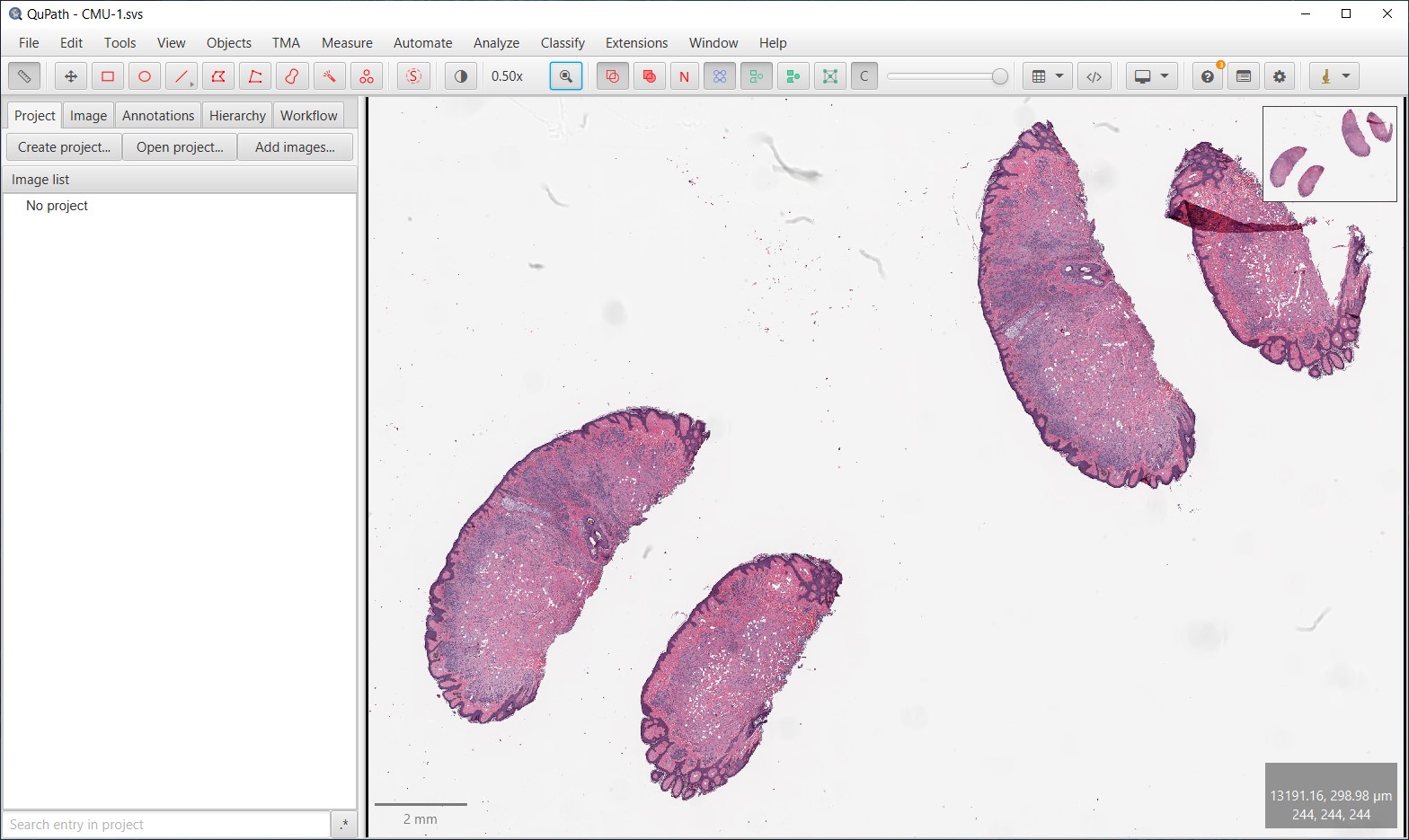Select the 'No project' entry
The image size is (1409, 840).
point(58,206)
